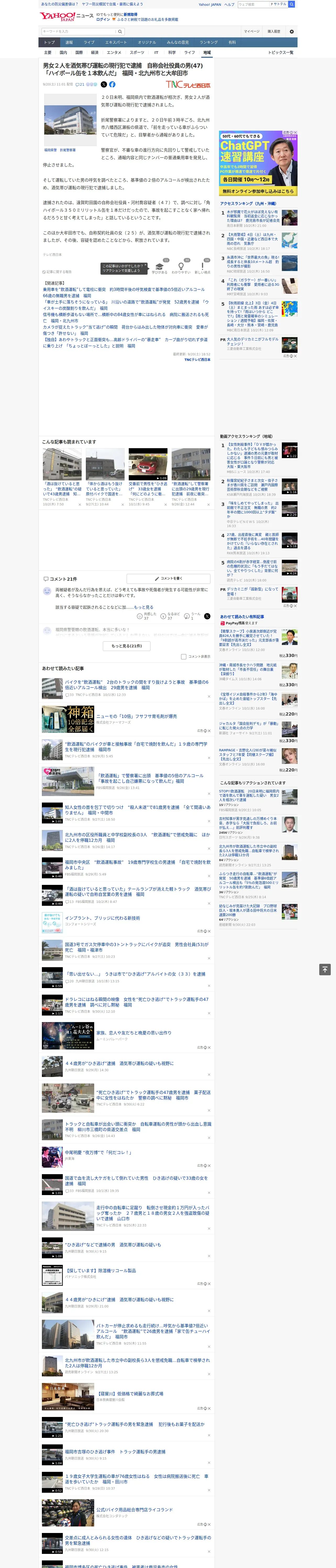Click the back-to-top arrow button
Image resolution: width=336 pixels, height=1568 pixels.
pos(325,970)
